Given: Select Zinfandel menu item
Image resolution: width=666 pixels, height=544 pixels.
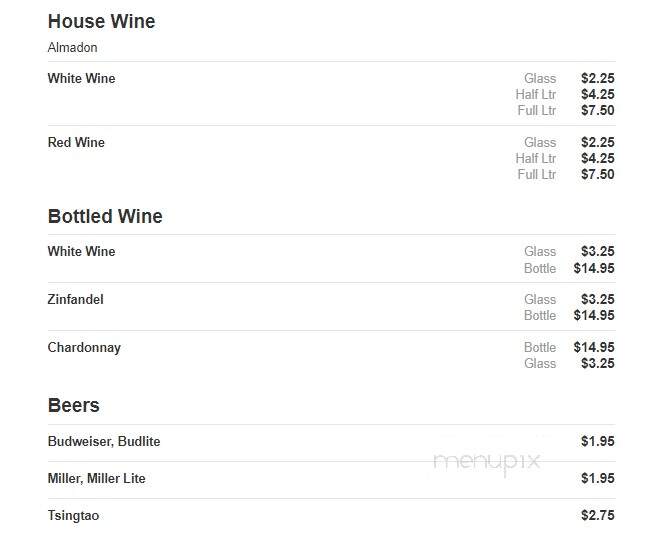Looking at the screenshot, I should (76, 299).
